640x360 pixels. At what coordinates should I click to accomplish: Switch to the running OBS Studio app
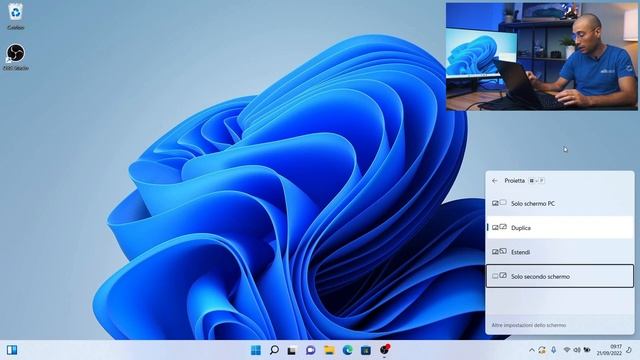pos(384,350)
